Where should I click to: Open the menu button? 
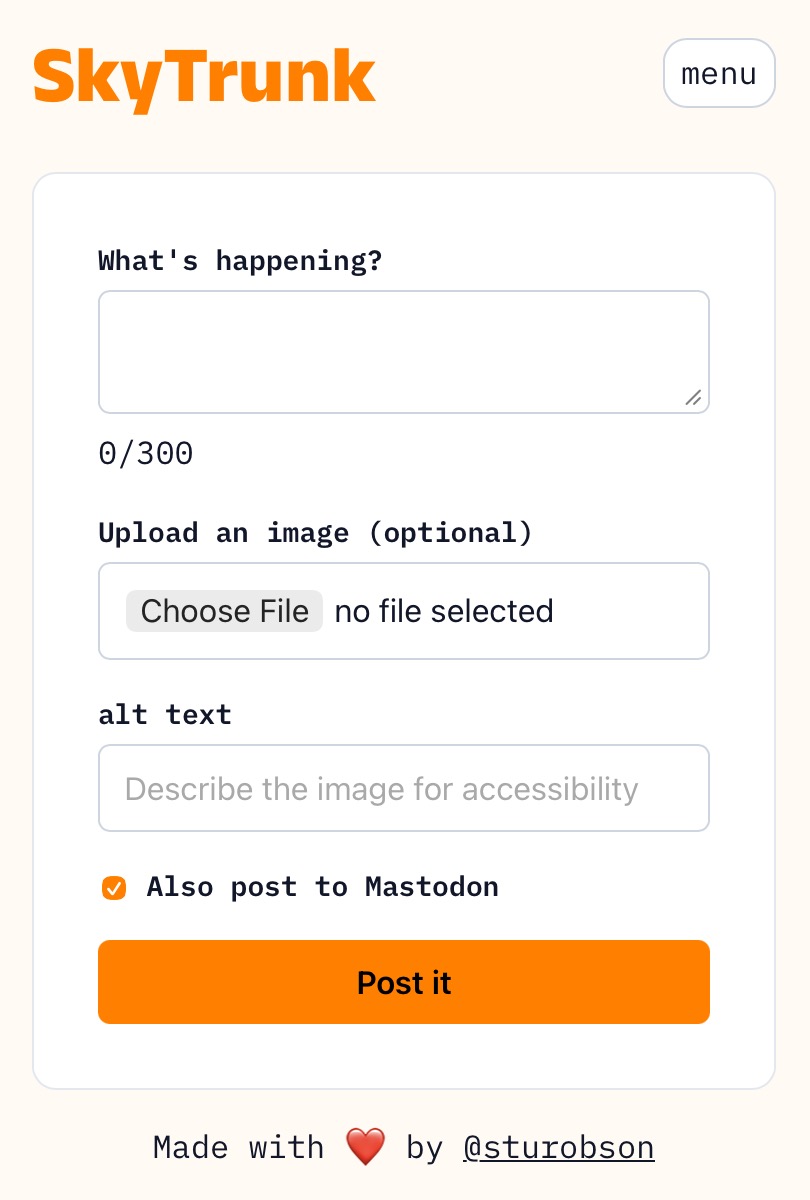(x=719, y=73)
